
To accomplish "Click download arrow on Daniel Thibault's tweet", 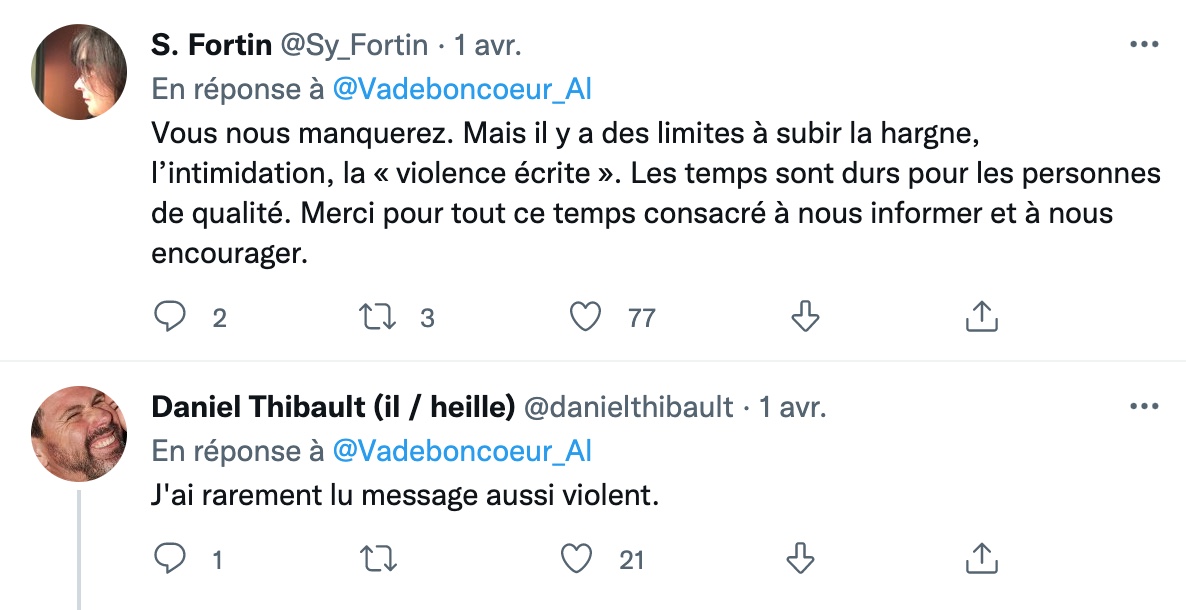I will pos(800,559).
